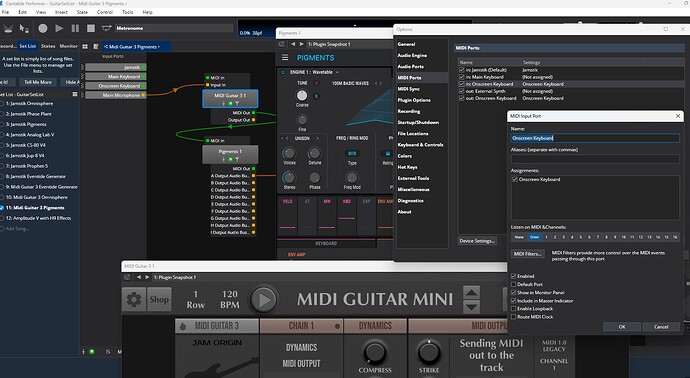Screen dimensions: 690x378
Task: Toggle Include in Master Indicator checkbox
Action: tap(514, 301)
